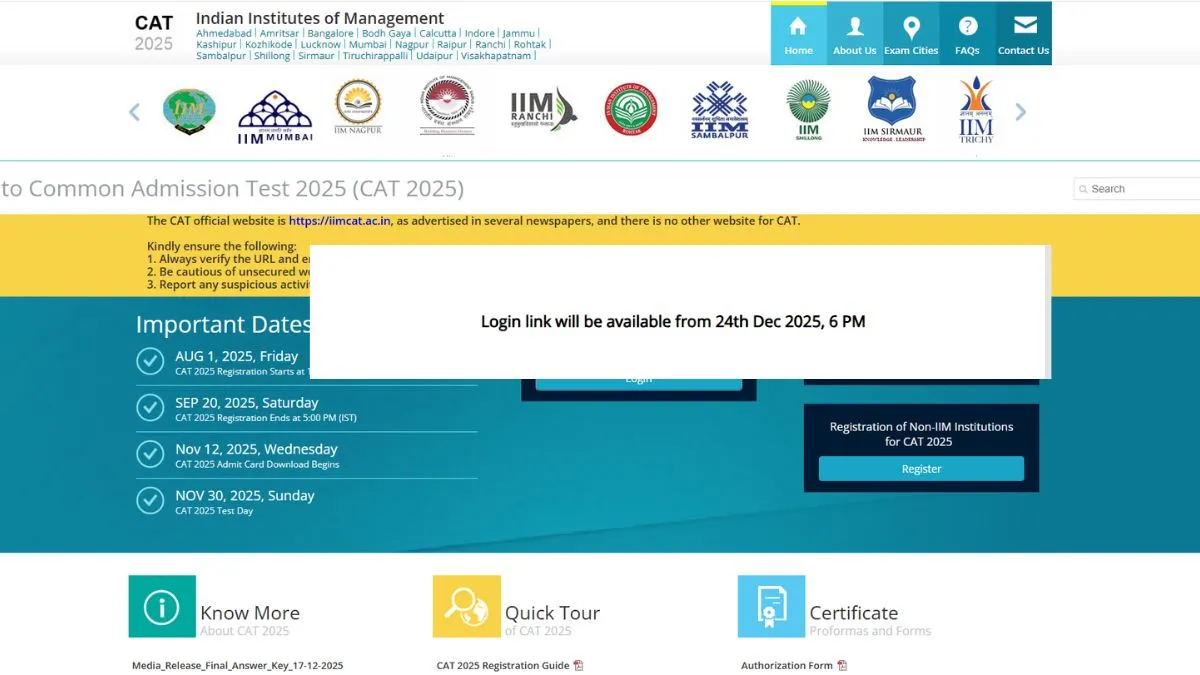
Task: Open Media Release Final Answer Key link
Action: click(x=237, y=666)
